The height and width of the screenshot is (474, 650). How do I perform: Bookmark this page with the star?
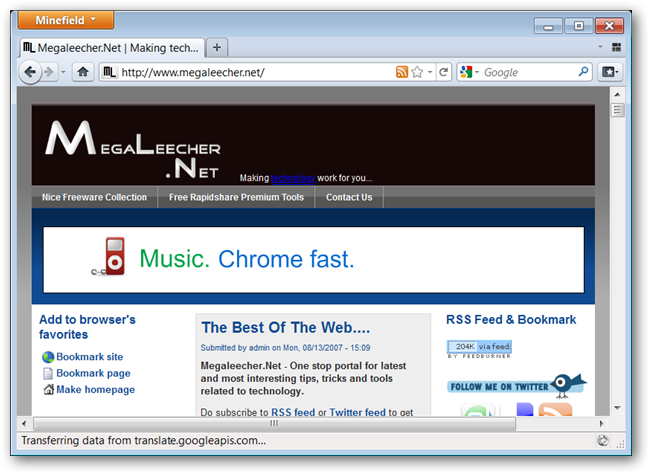click(417, 72)
